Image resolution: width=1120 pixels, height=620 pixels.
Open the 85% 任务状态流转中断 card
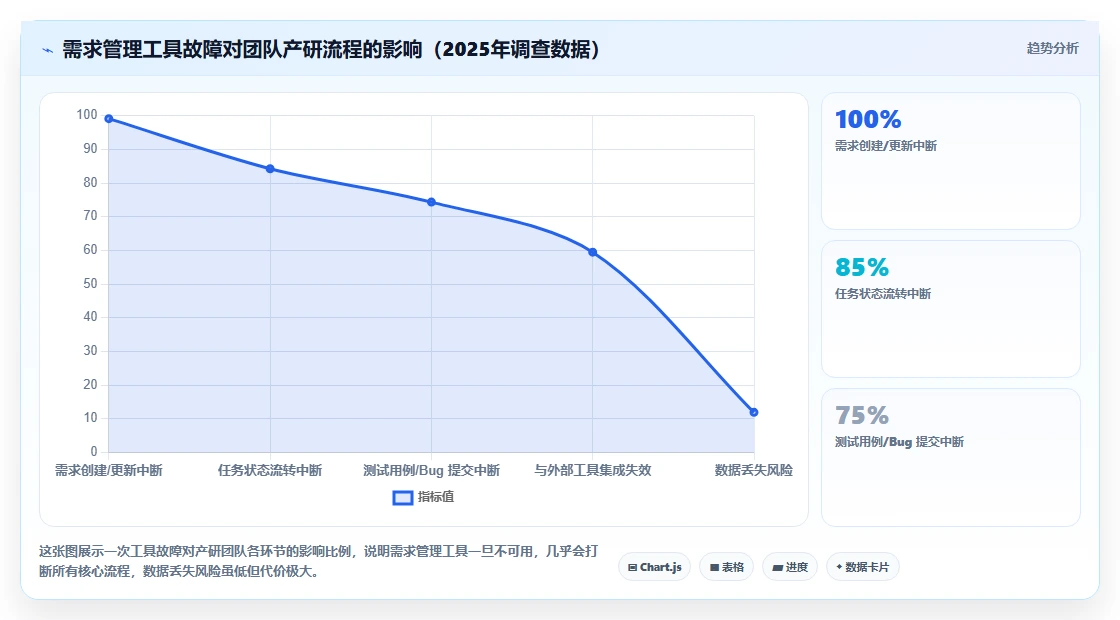tap(951, 309)
